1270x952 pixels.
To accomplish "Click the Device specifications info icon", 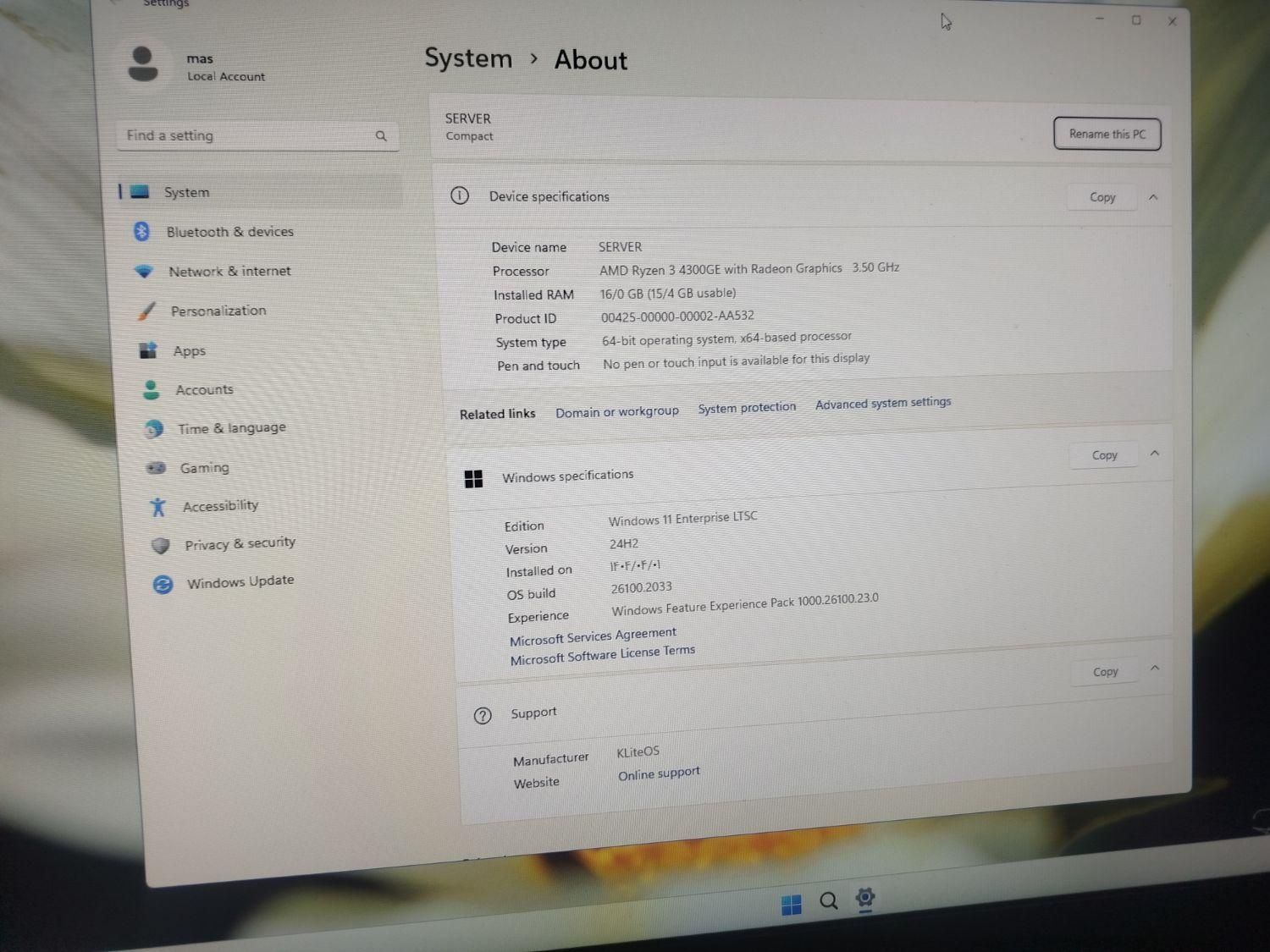I will pos(459,196).
